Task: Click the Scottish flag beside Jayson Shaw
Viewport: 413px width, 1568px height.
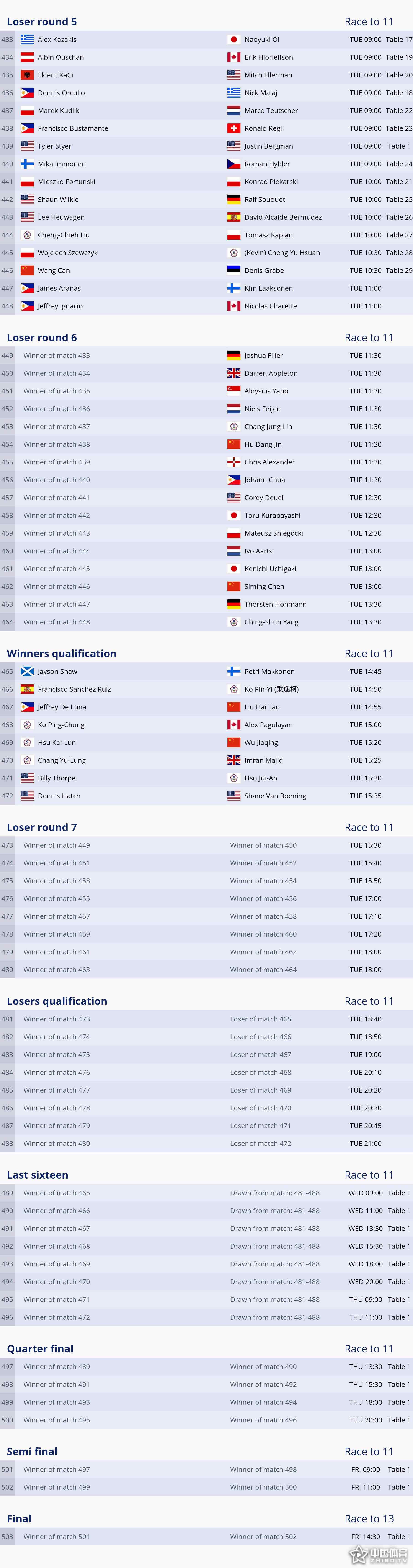Action: 27,671
